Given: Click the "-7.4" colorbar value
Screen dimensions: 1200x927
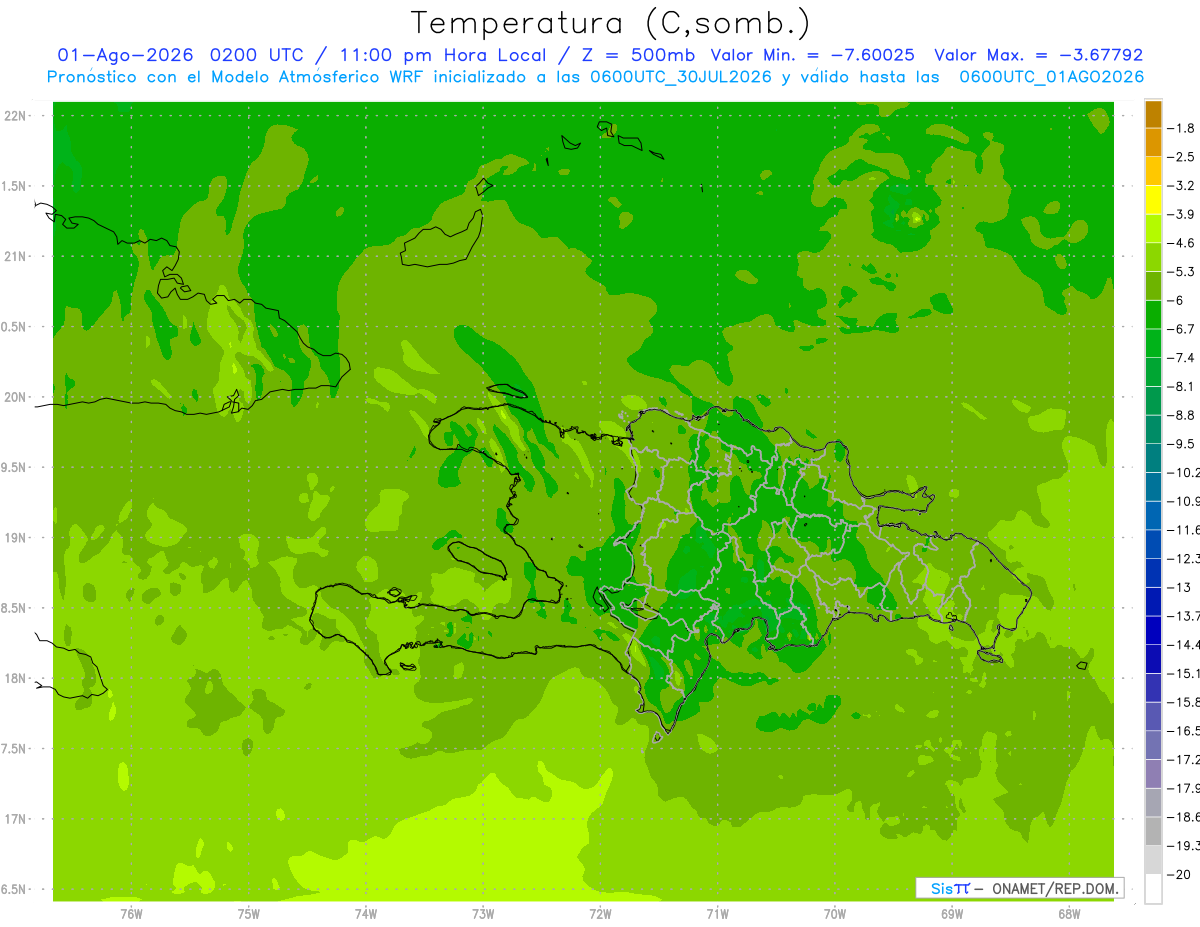Looking at the screenshot, I should pos(1180,357).
